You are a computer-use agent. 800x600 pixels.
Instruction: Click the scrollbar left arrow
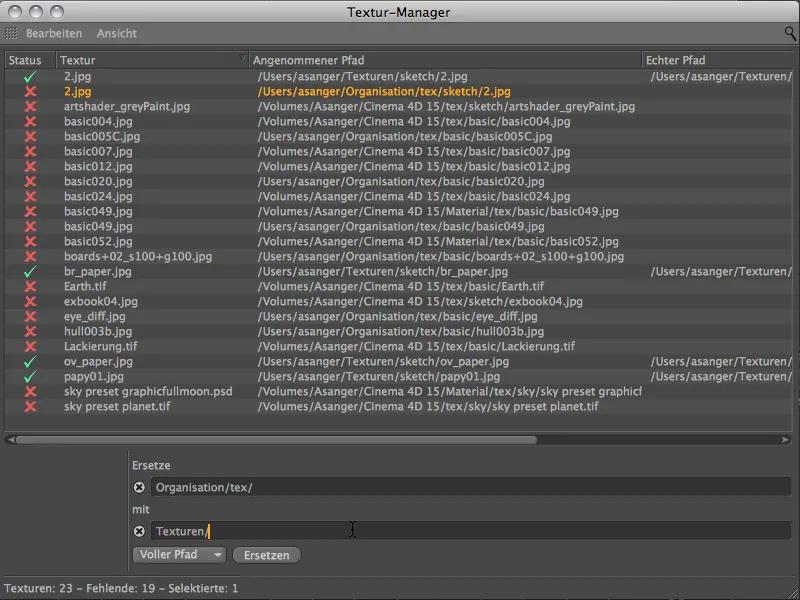[11, 440]
